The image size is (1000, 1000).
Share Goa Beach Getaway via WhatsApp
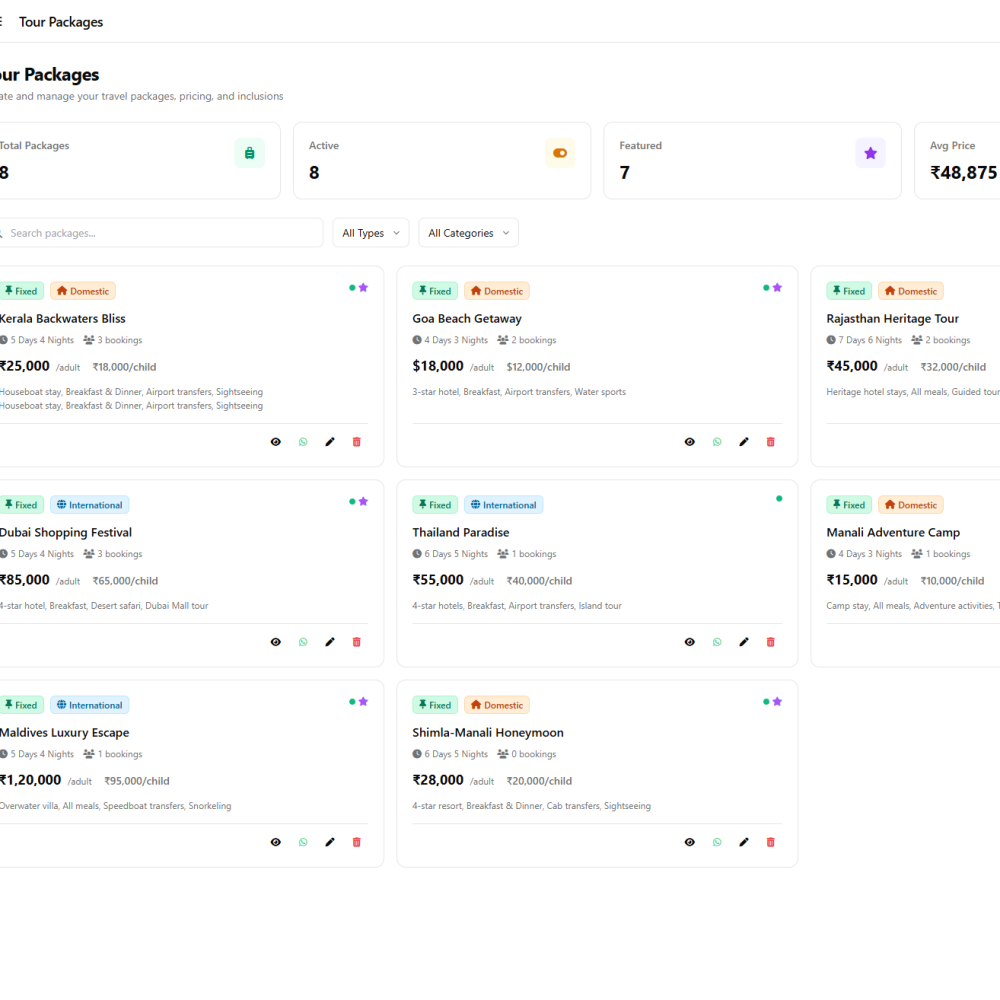tap(717, 442)
